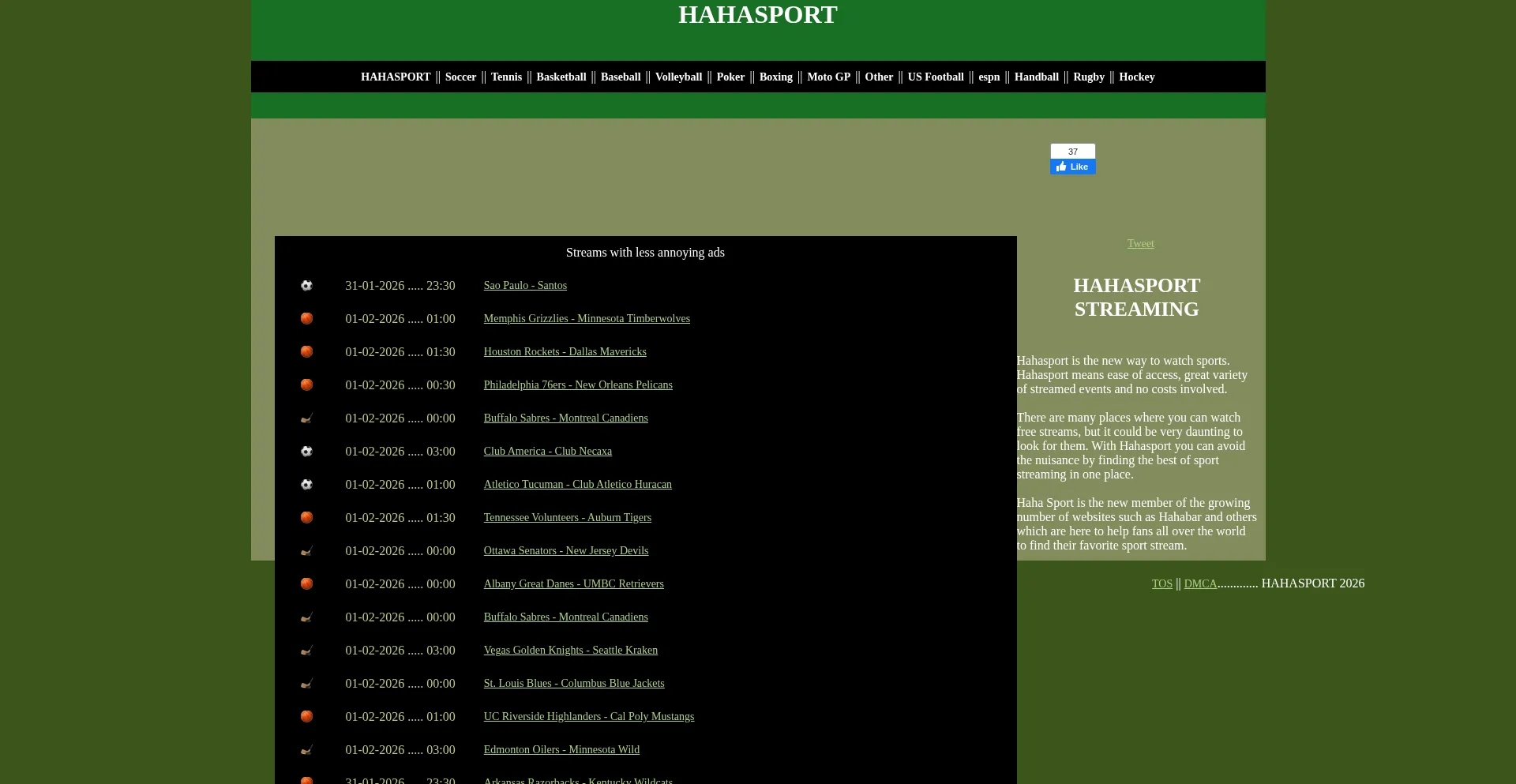1516x784 pixels.
Task: Go to the Soccer section
Action: tap(460, 77)
